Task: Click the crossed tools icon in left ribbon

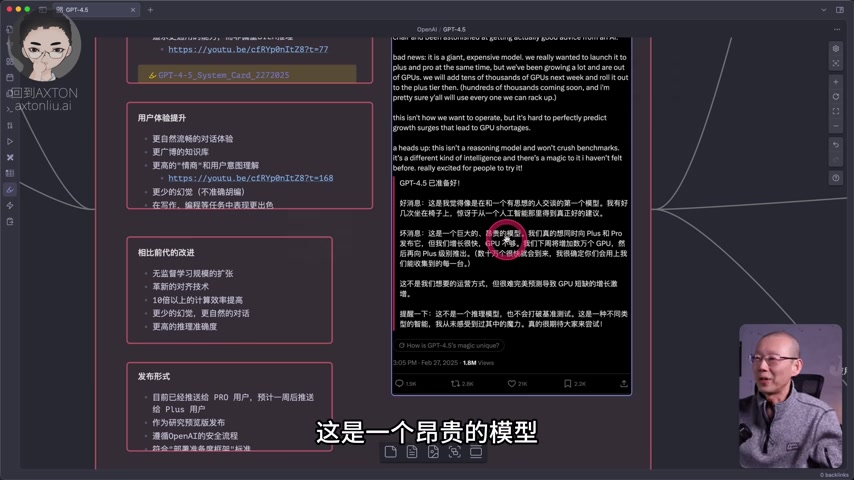Action: pyautogui.click(x=9, y=157)
